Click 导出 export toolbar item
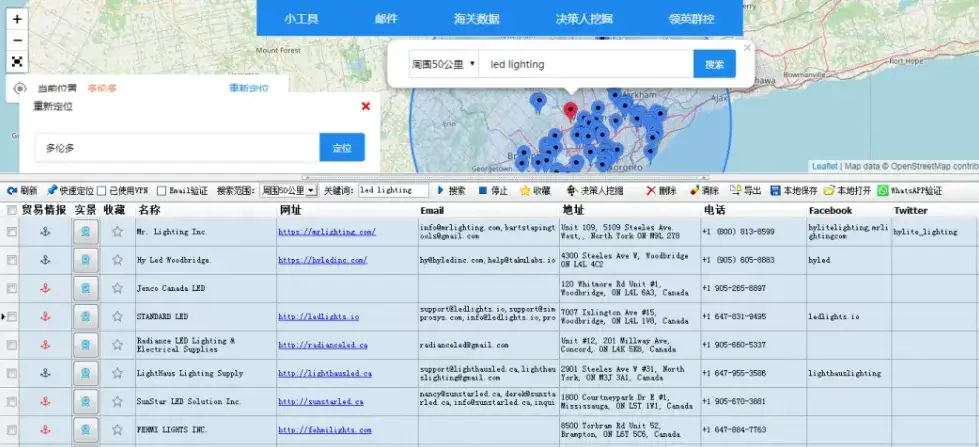Screen dimensions: 979x447 coord(745,190)
